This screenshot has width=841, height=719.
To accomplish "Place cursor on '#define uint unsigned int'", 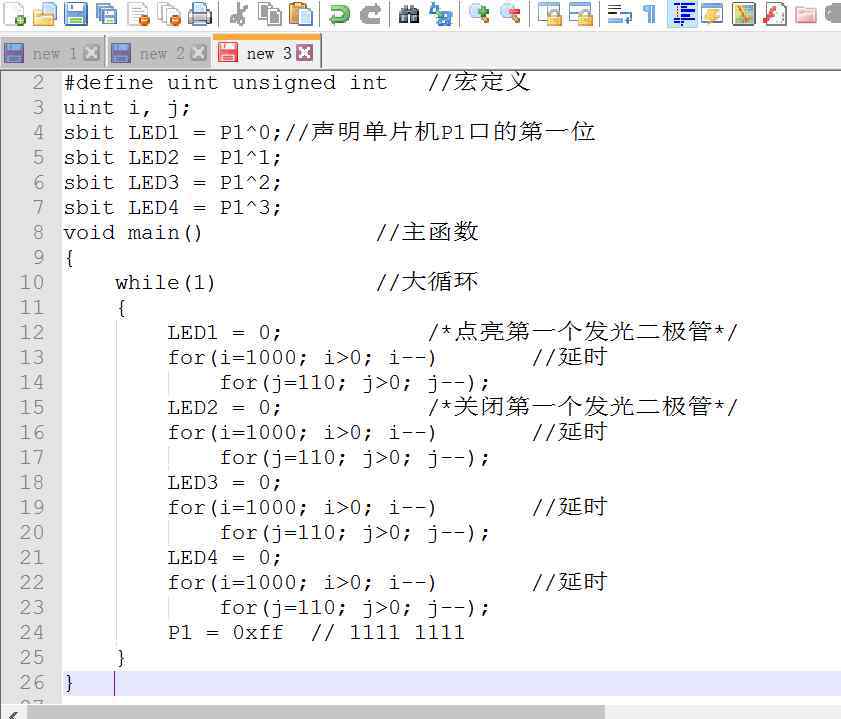I will (225, 83).
